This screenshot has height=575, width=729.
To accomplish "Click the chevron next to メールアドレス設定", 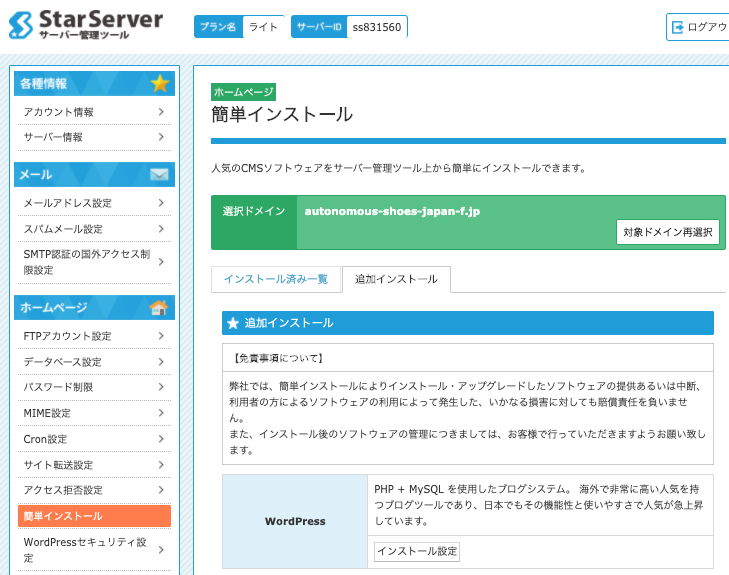I will point(160,203).
